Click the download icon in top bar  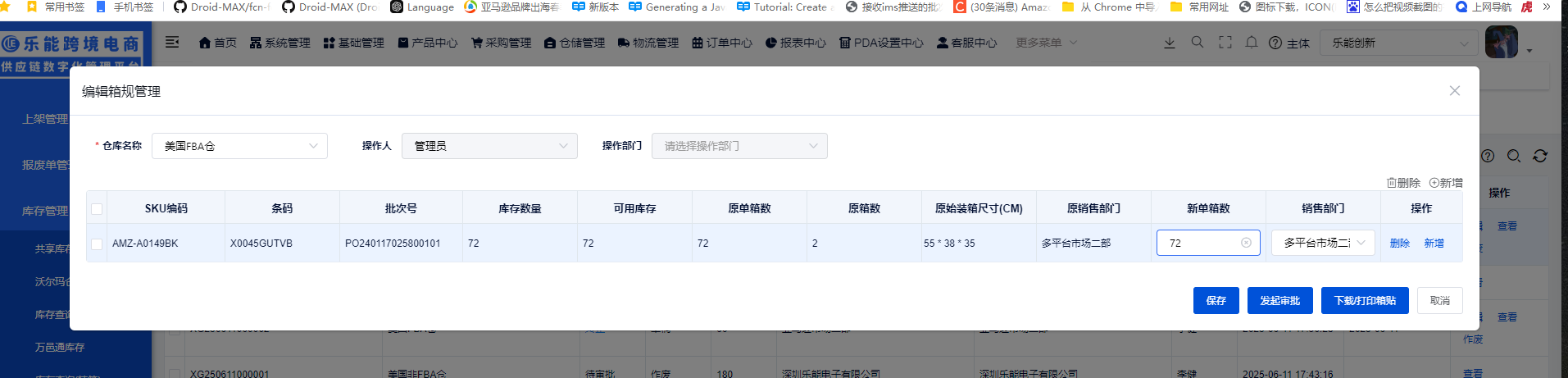point(1170,43)
